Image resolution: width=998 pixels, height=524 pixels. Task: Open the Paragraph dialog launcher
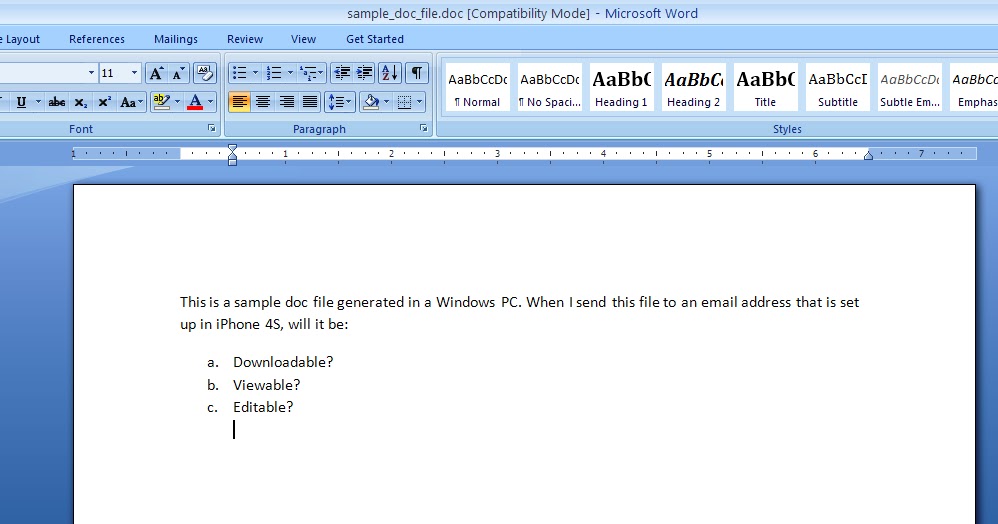click(x=423, y=129)
